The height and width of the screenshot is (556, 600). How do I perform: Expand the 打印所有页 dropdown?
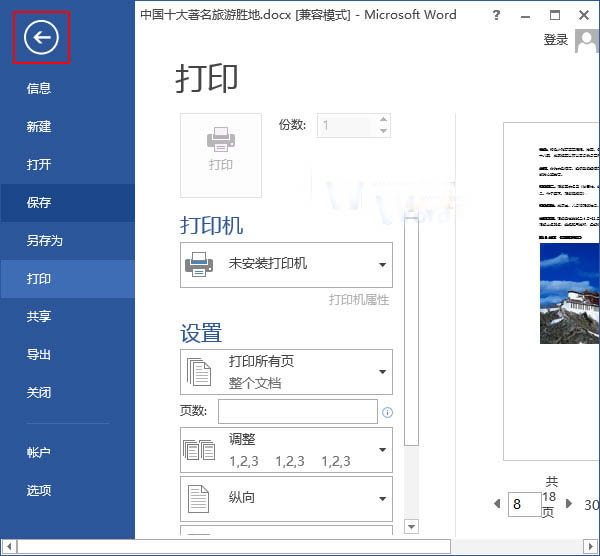286,372
